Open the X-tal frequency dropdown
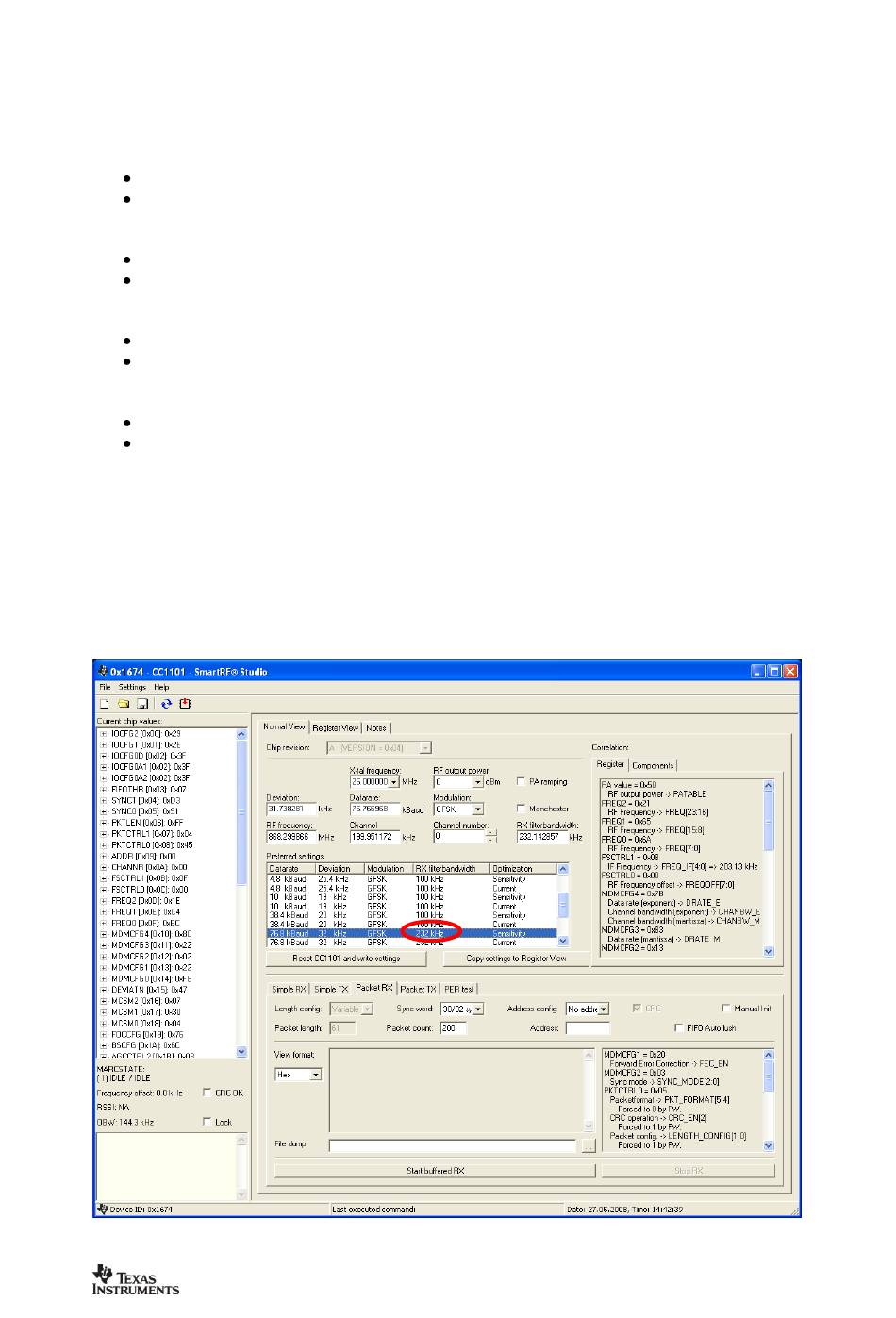The height and width of the screenshot is (1318, 896). [394, 782]
